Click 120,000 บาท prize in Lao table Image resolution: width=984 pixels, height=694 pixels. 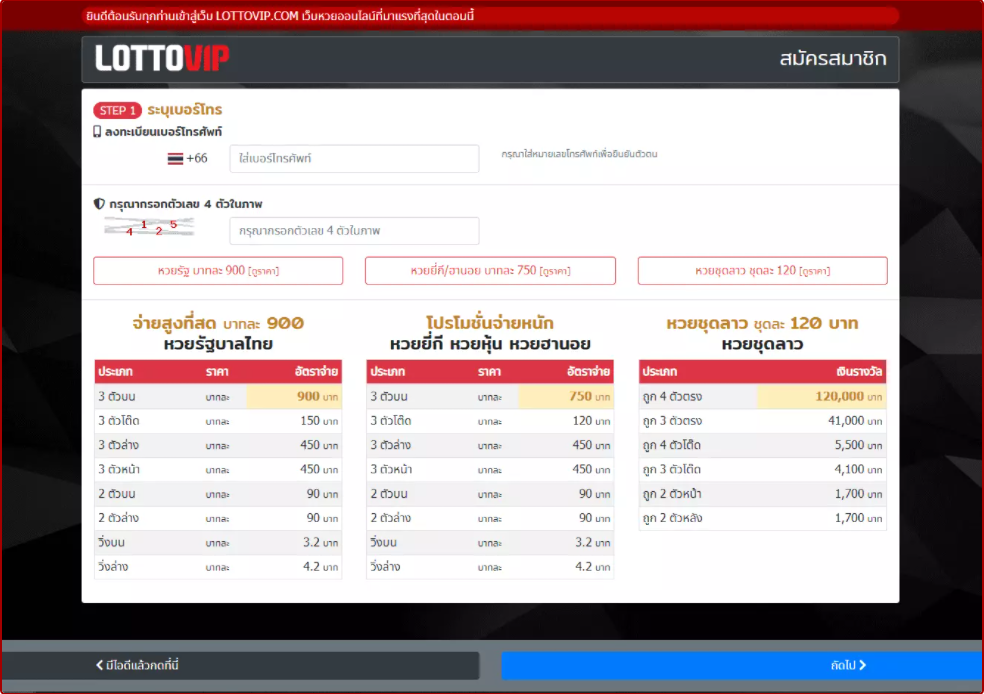coord(848,397)
